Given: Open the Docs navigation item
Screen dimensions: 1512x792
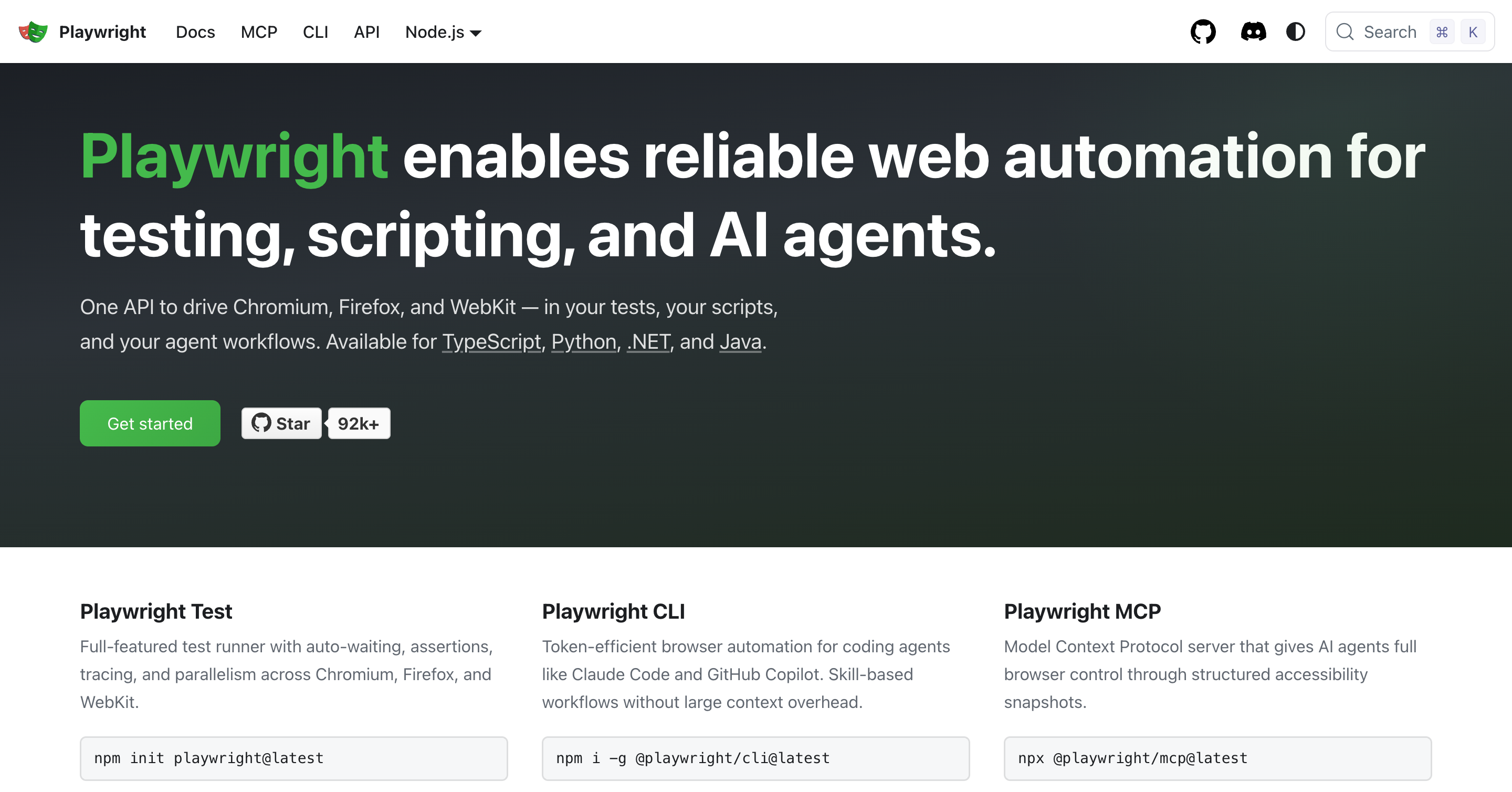Looking at the screenshot, I should pos(195,32).
